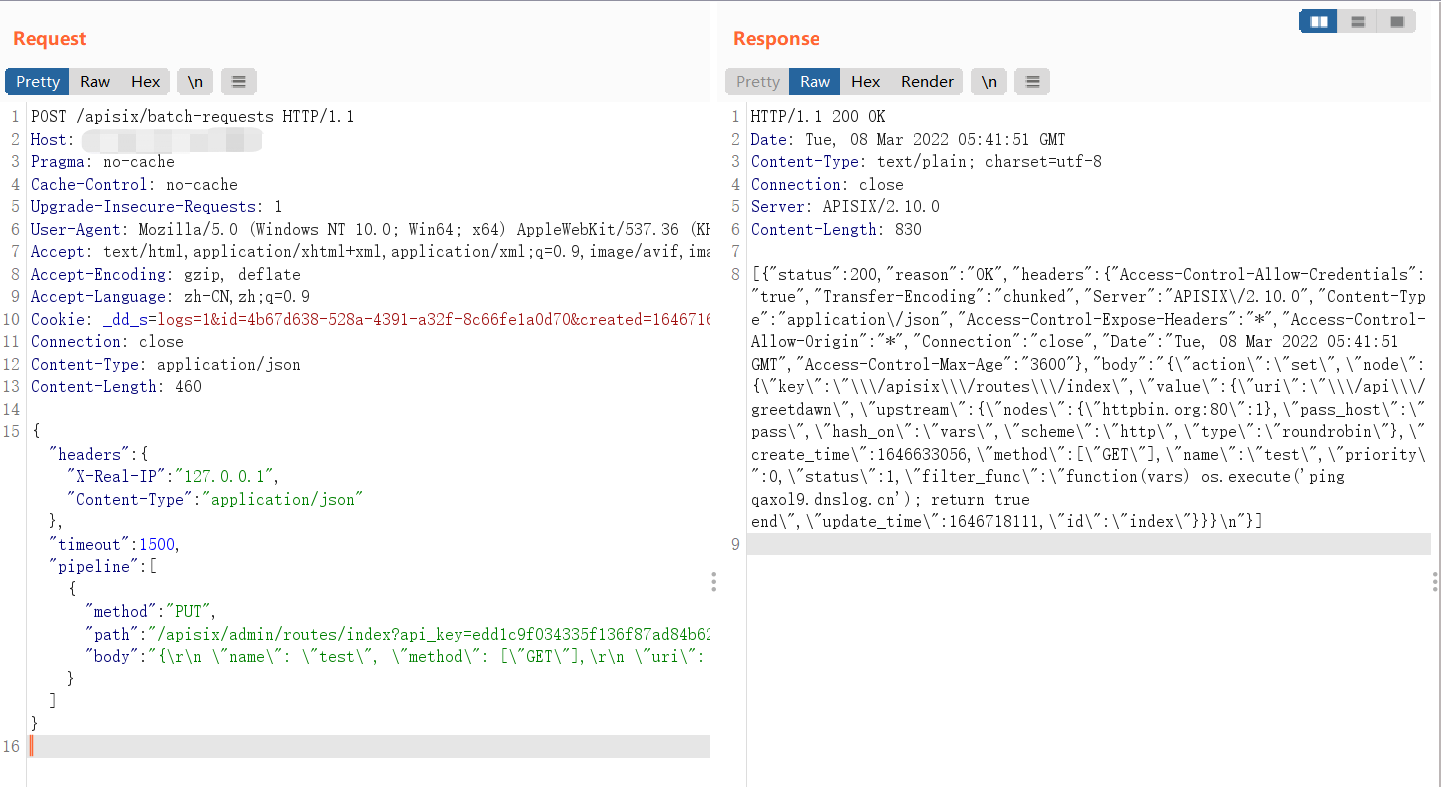Click the request Connection: close line
Image resolution: width=1441 pixels, height=787 pixels.
(107, 342)
